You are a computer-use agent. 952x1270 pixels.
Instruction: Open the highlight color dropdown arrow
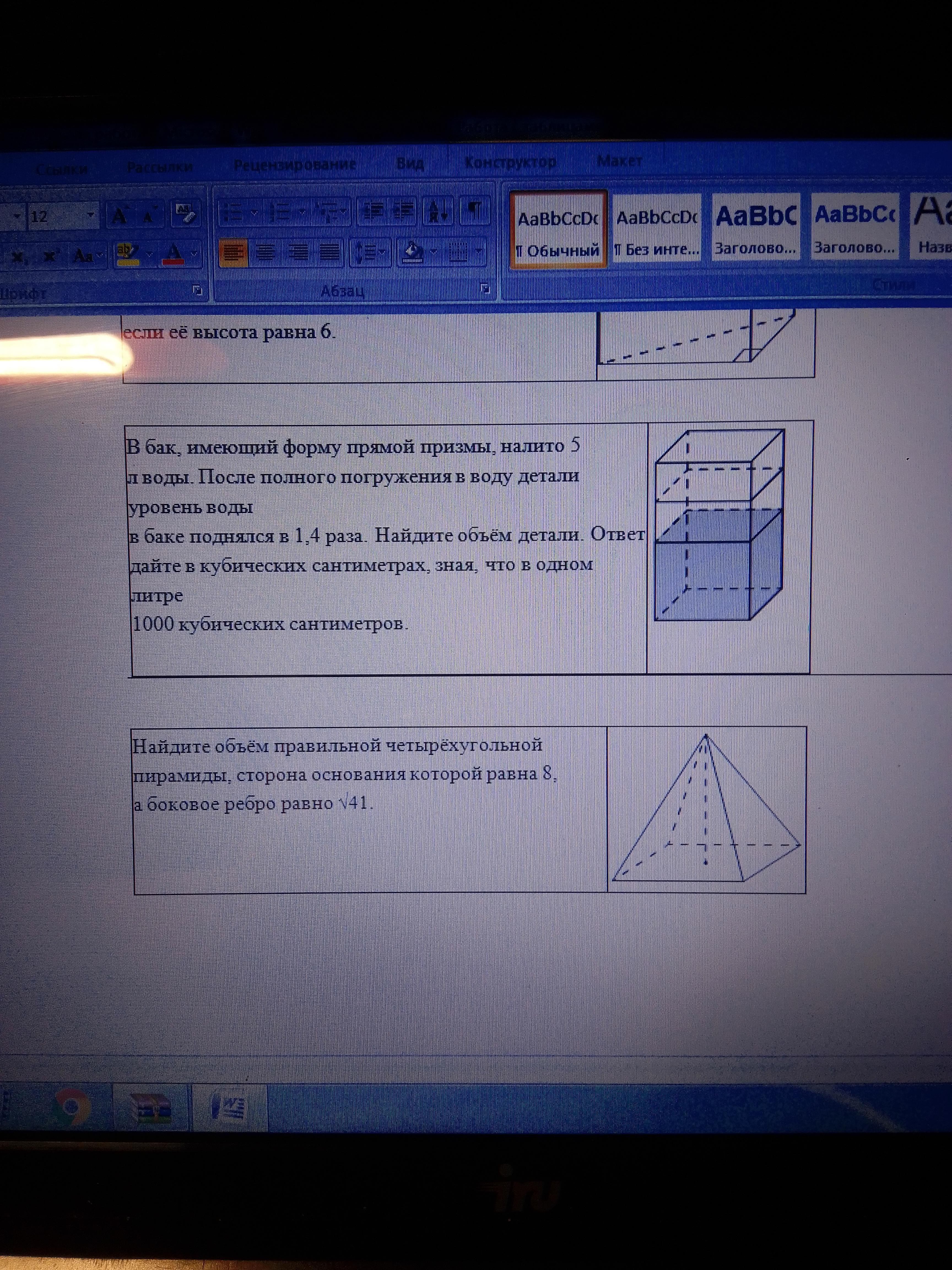point(150,254)
